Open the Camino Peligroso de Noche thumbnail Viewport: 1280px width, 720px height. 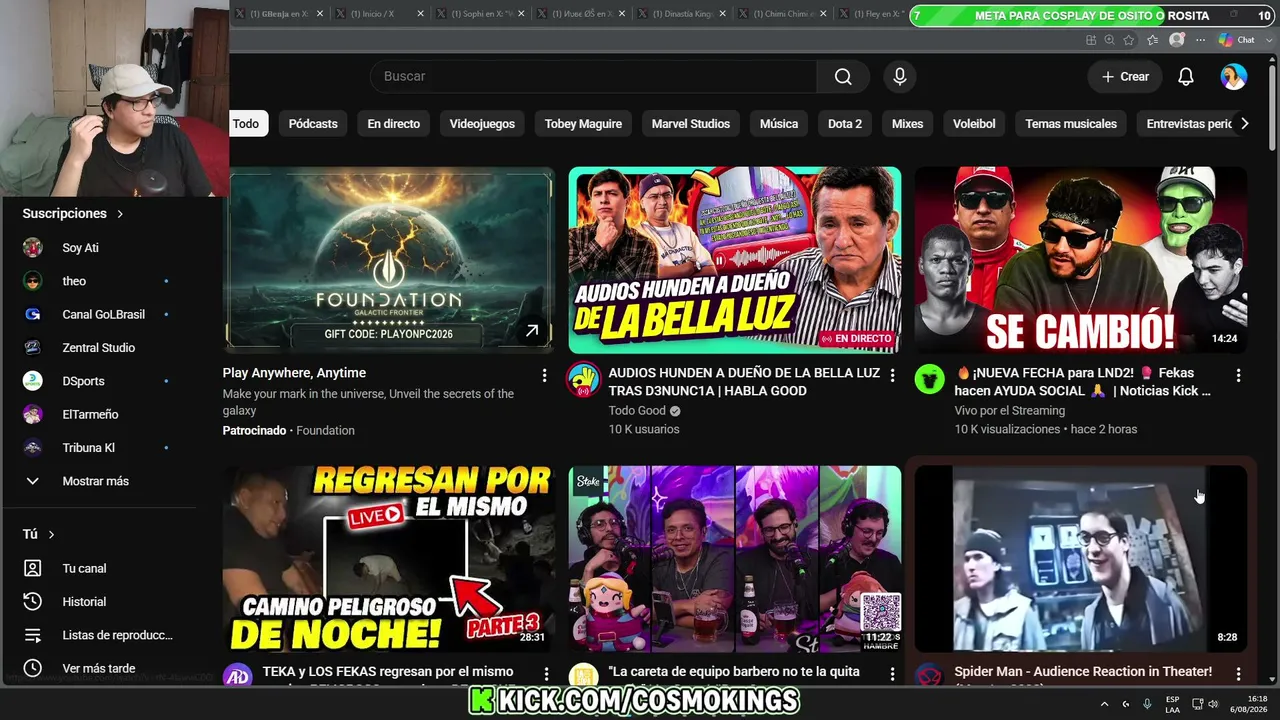pyautogui.click(x=388, y=559)
